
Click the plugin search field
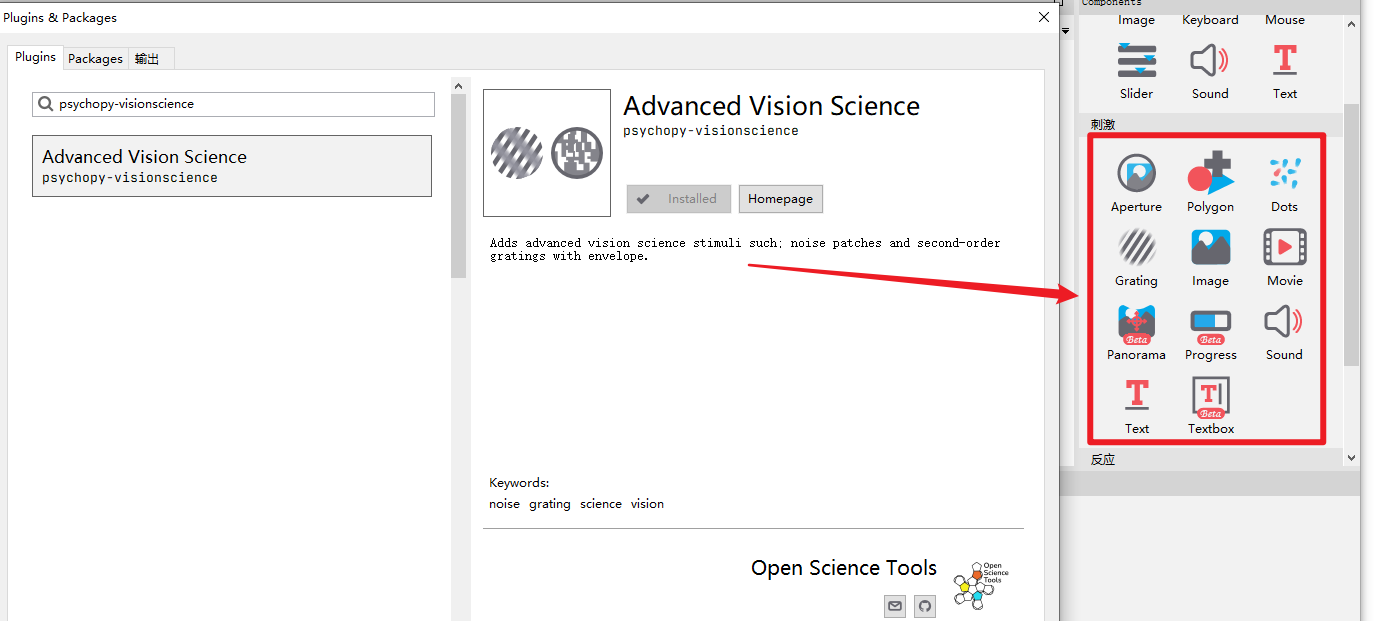tap(234, 104)
